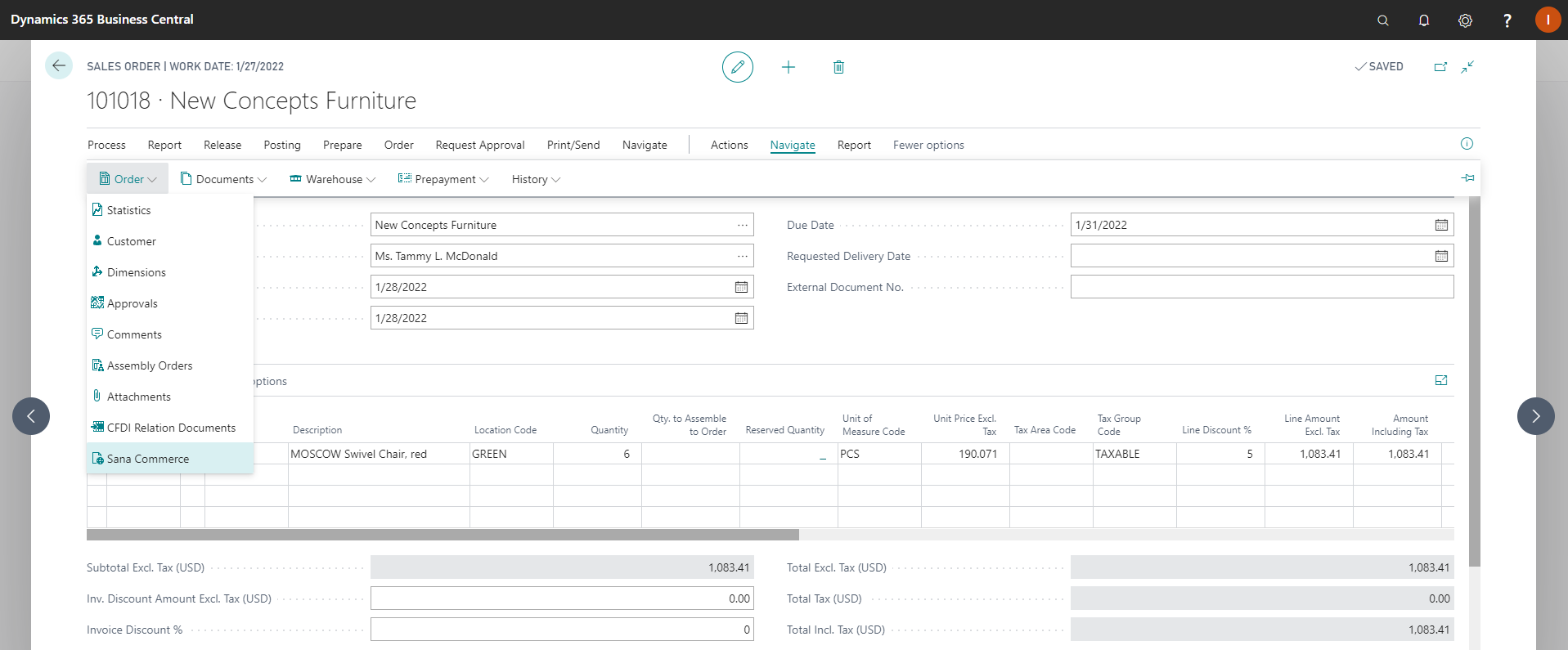Pin the action bar icon
This screenshot has width=1568, height=650.
1468,177
